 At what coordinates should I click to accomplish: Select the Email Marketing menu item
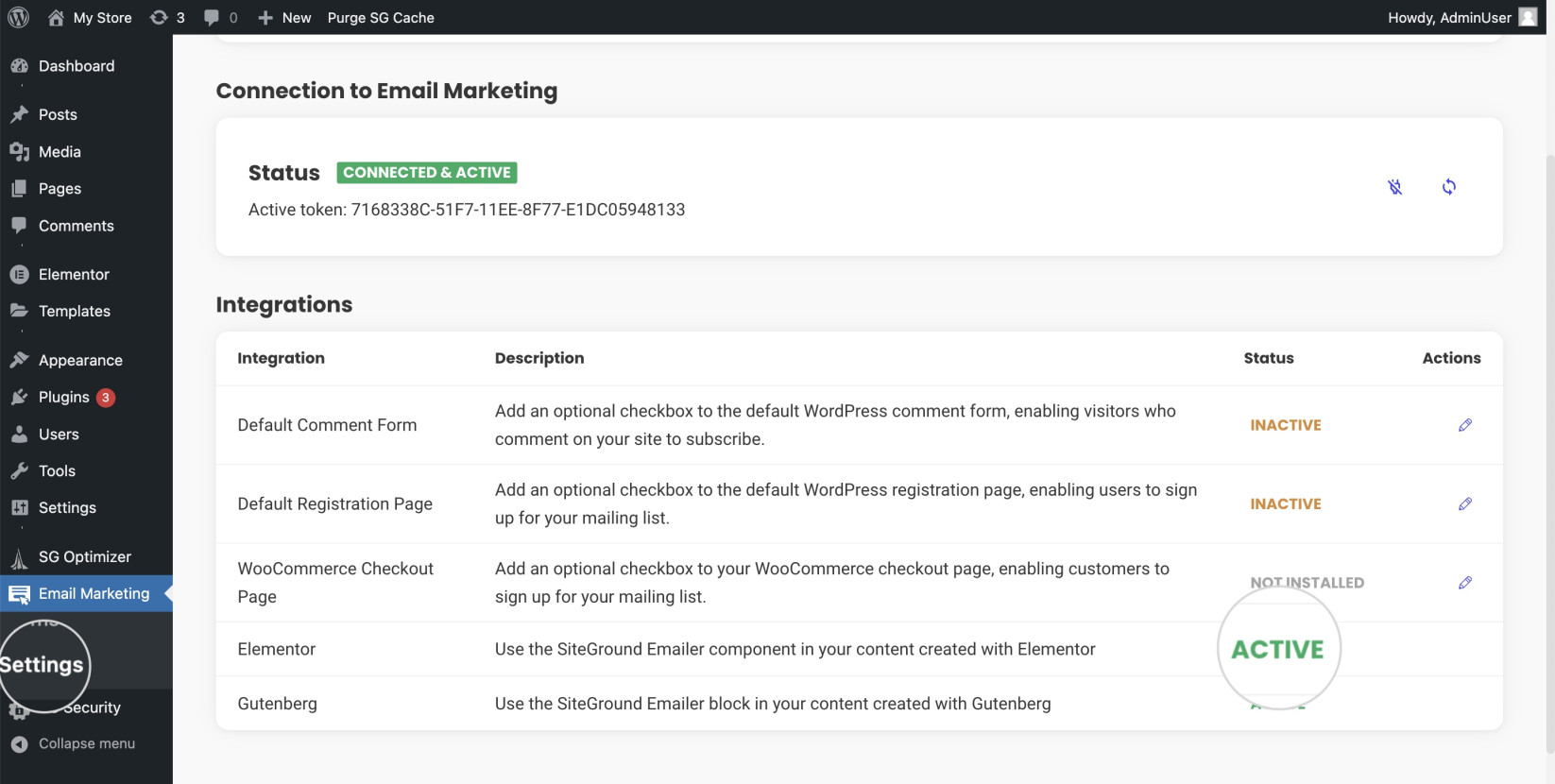coord(86,593)
